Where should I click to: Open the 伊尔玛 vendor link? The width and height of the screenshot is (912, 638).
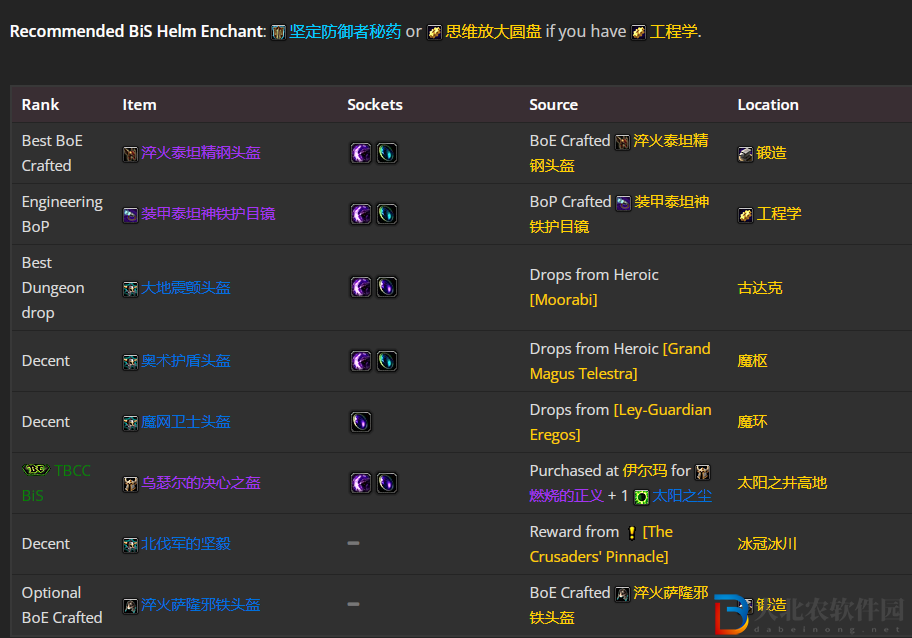pos(644,471)
